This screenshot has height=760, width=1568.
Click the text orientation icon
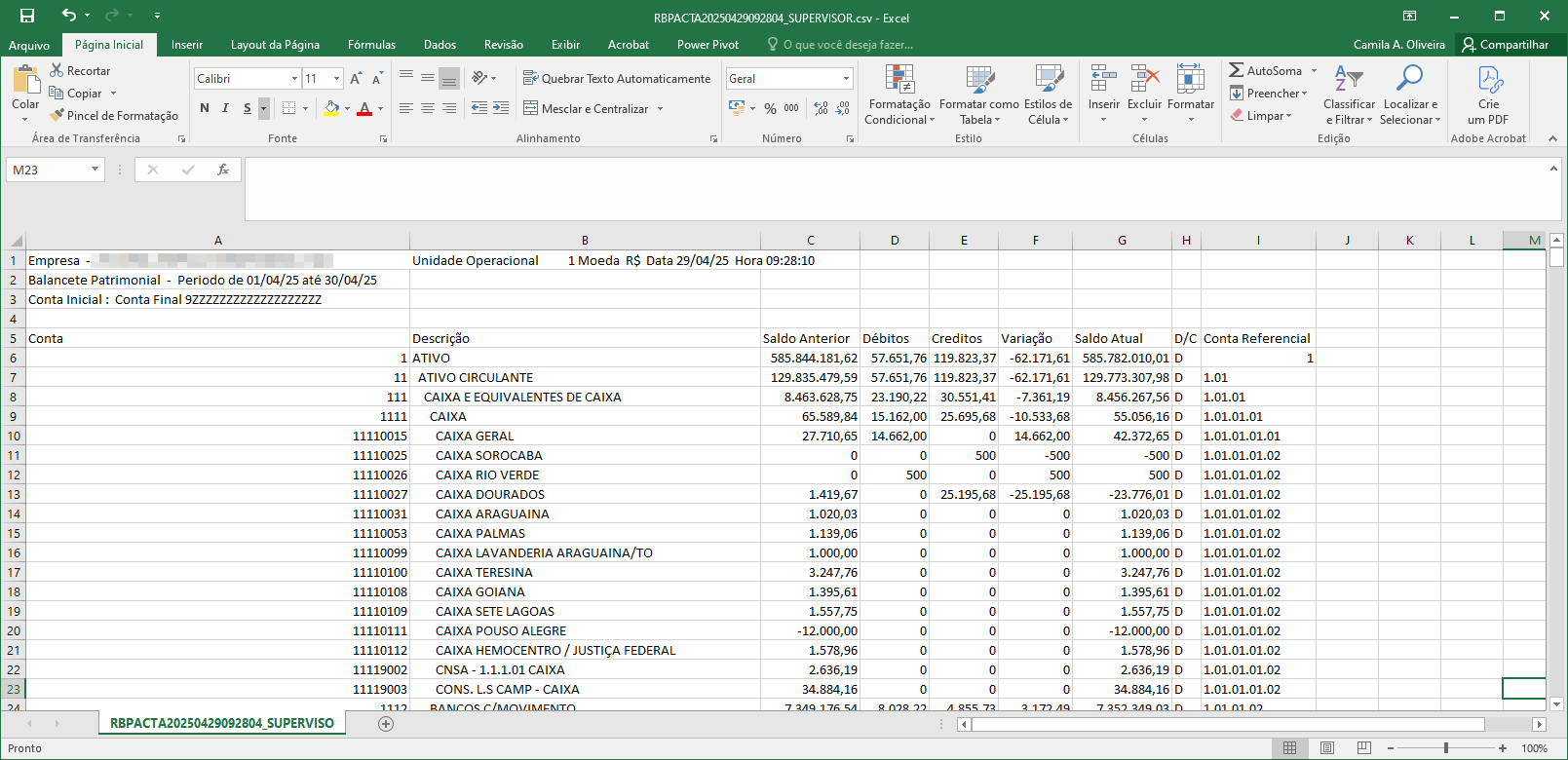pyautogui.click(x=479, y=78)
